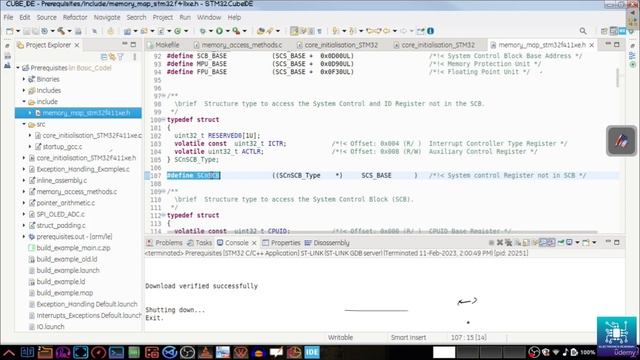Viewport: 640px width, 360px height.
Task: Open the Project menu
Action: pos(163,18)
